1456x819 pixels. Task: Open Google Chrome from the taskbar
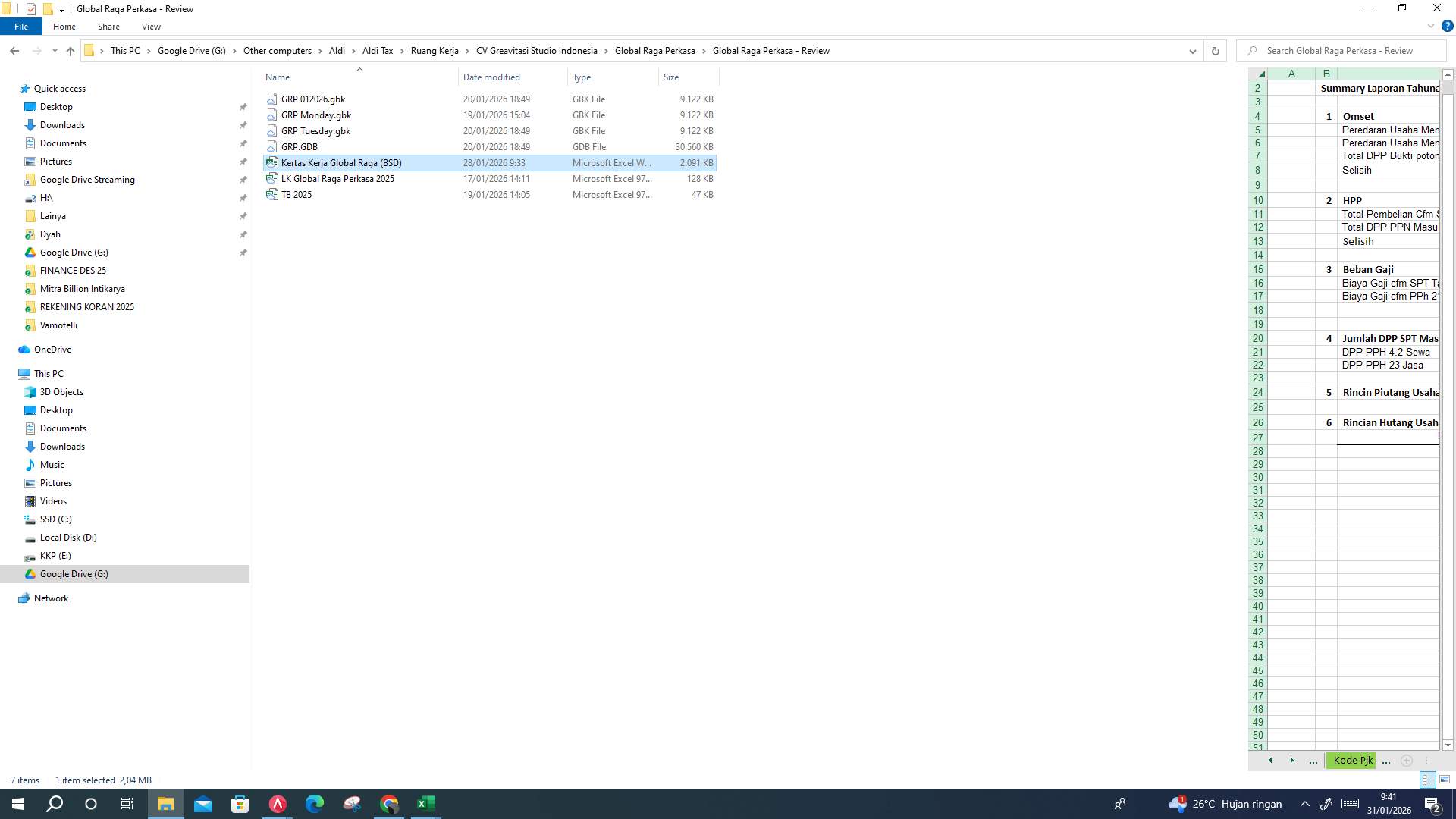389,803
